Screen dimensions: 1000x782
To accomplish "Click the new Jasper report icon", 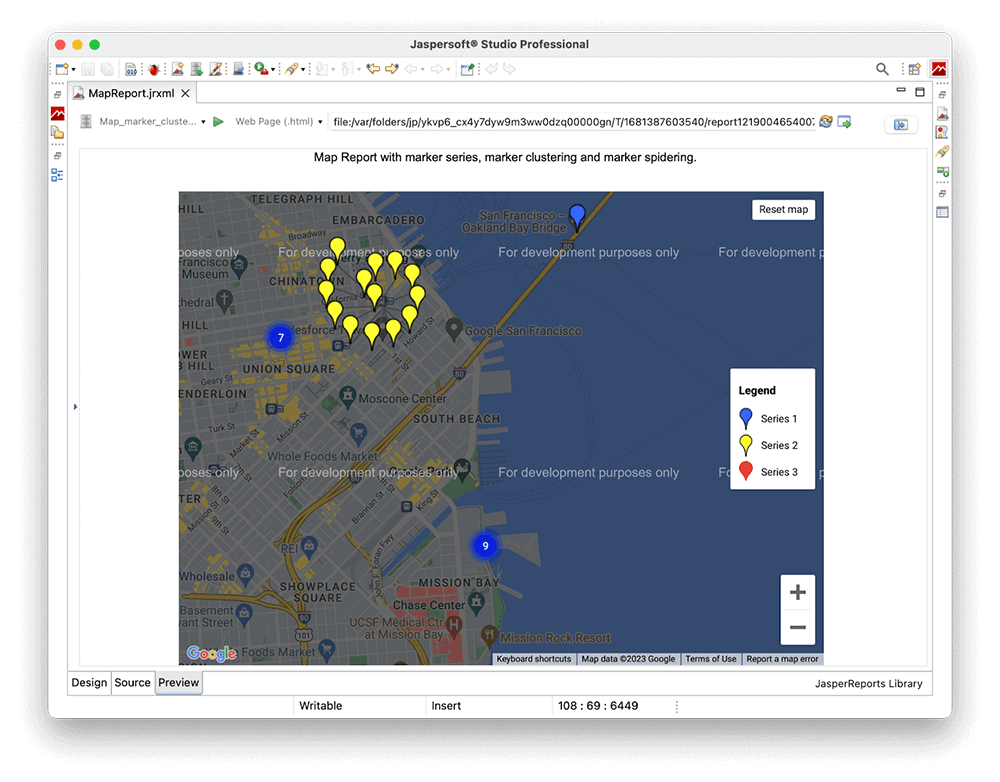I will point(178,69).
